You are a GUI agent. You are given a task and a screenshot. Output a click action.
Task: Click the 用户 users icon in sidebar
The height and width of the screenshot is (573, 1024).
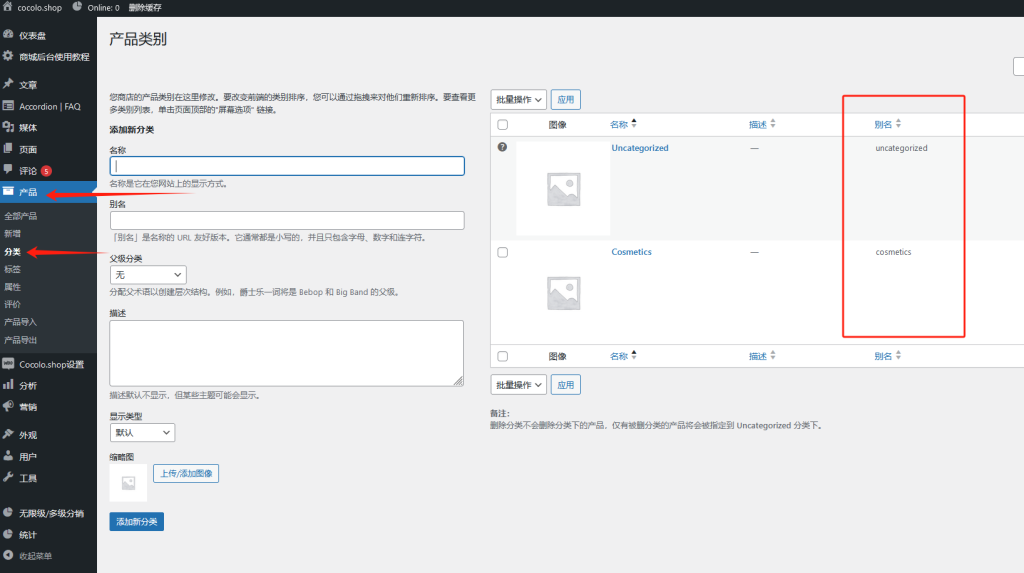(9, 456)
